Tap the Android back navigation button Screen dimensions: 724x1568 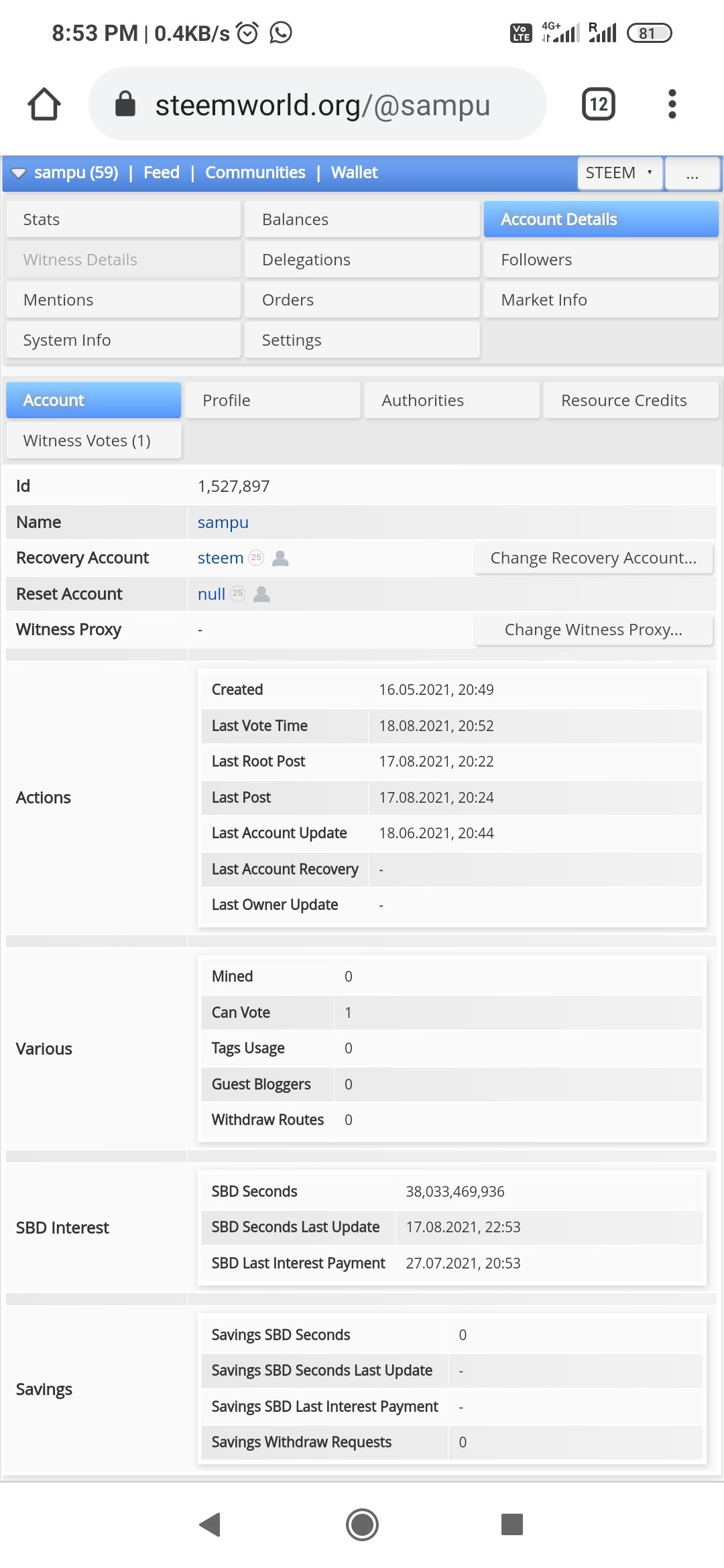click(210, 1524)
